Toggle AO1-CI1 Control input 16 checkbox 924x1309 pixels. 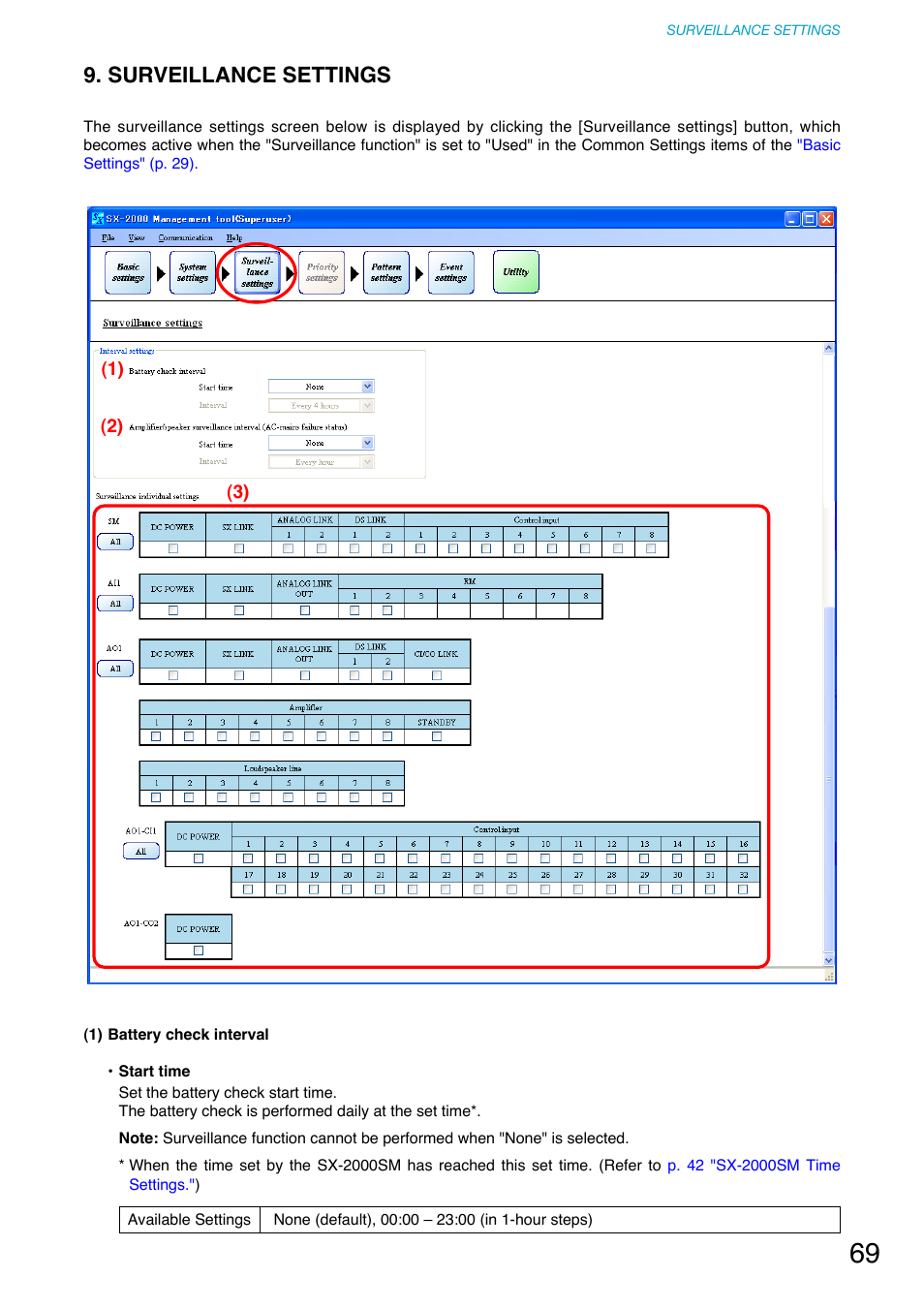(743, 858)
